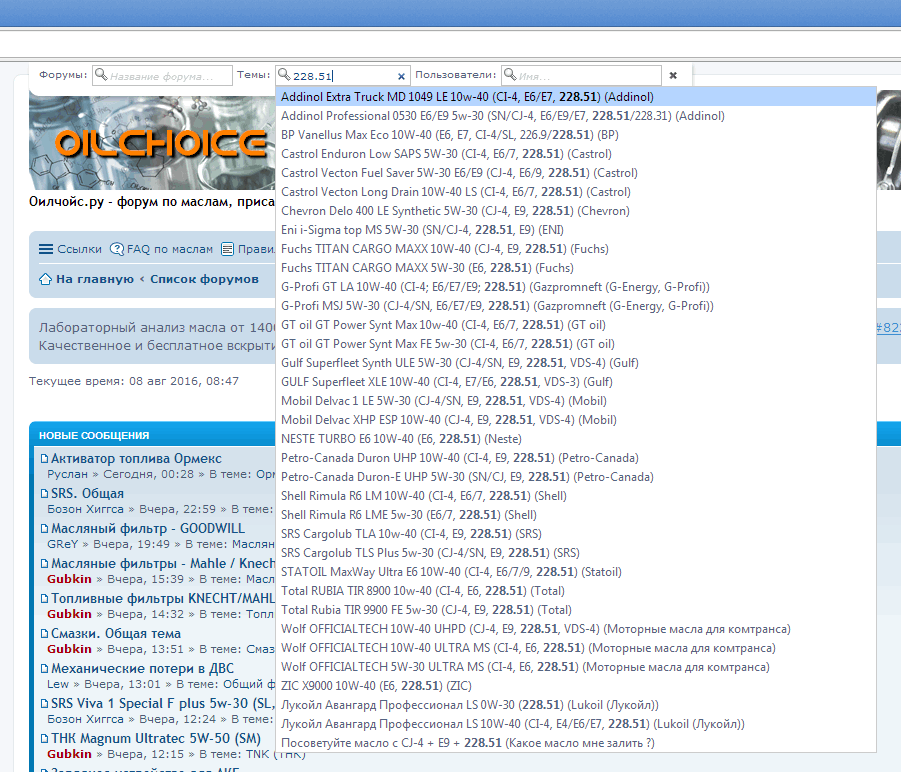Go to forum home via house icon
The width and height of the screenshot is (901, 772).
pyautogui.click(x=45, y=279)
